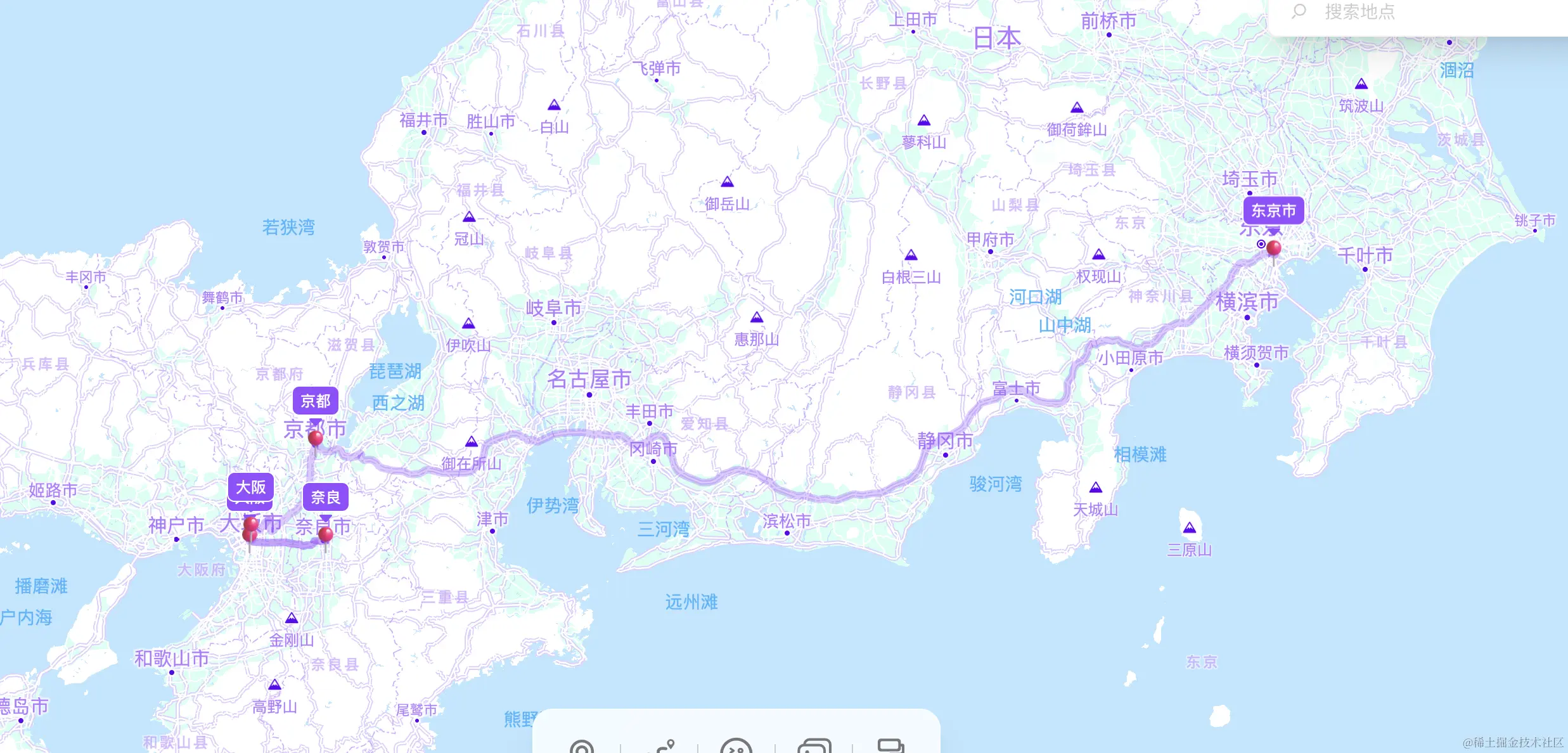Click the red pin at Kyoto
The width and height of the screenshot is (1568, 753).
(315, 437)
